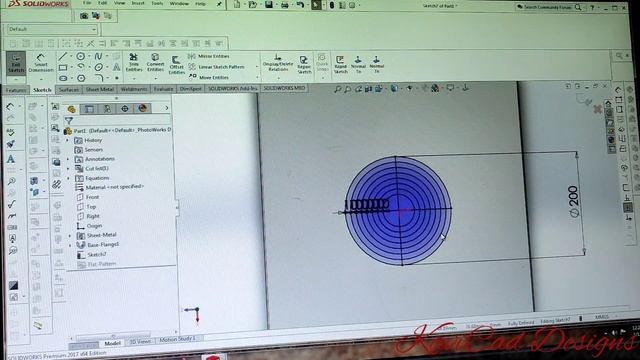The width and height of the screenshot is (640, 360).
Task: Click the Trim Entities tool
Action: [x=133, y=62]
